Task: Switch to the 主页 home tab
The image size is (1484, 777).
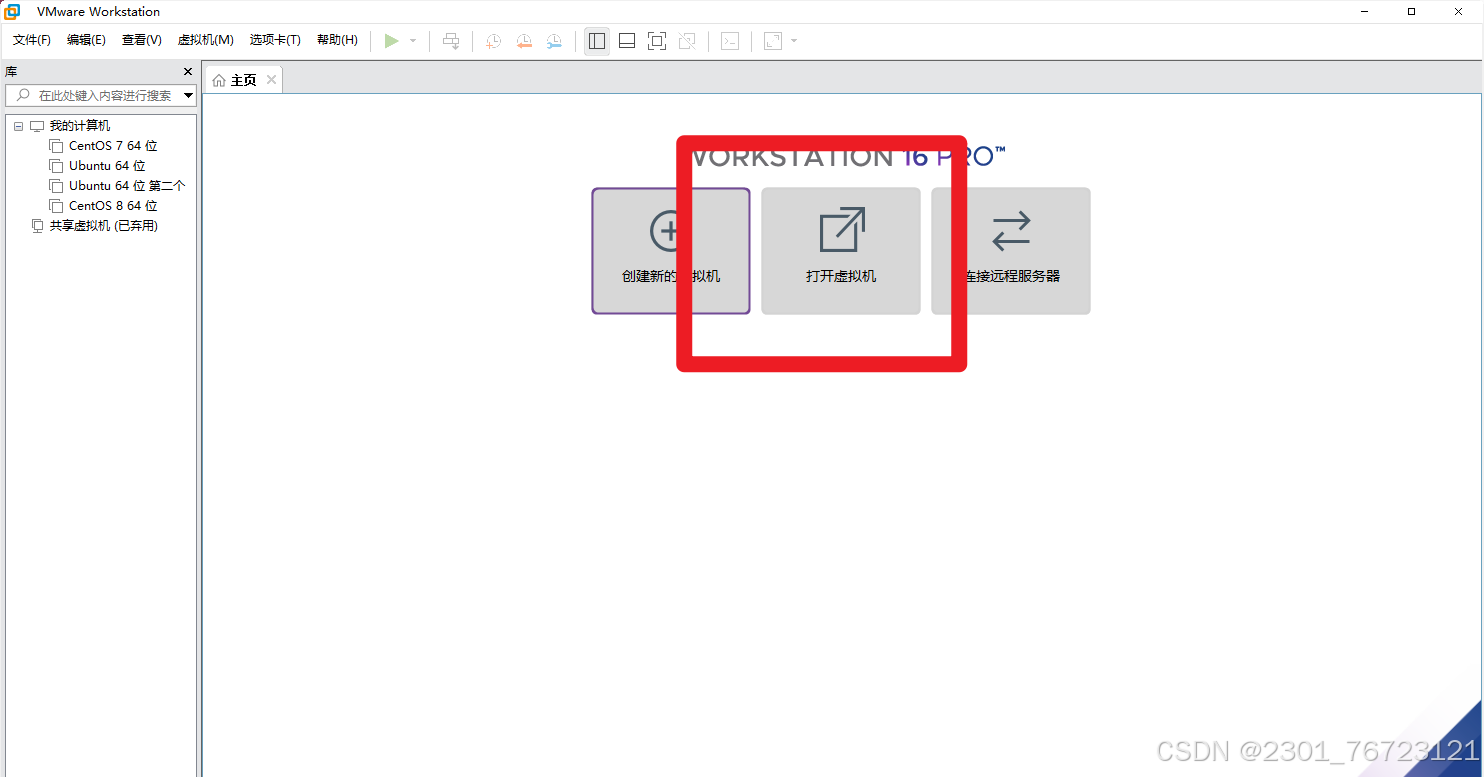Action: 243,80
